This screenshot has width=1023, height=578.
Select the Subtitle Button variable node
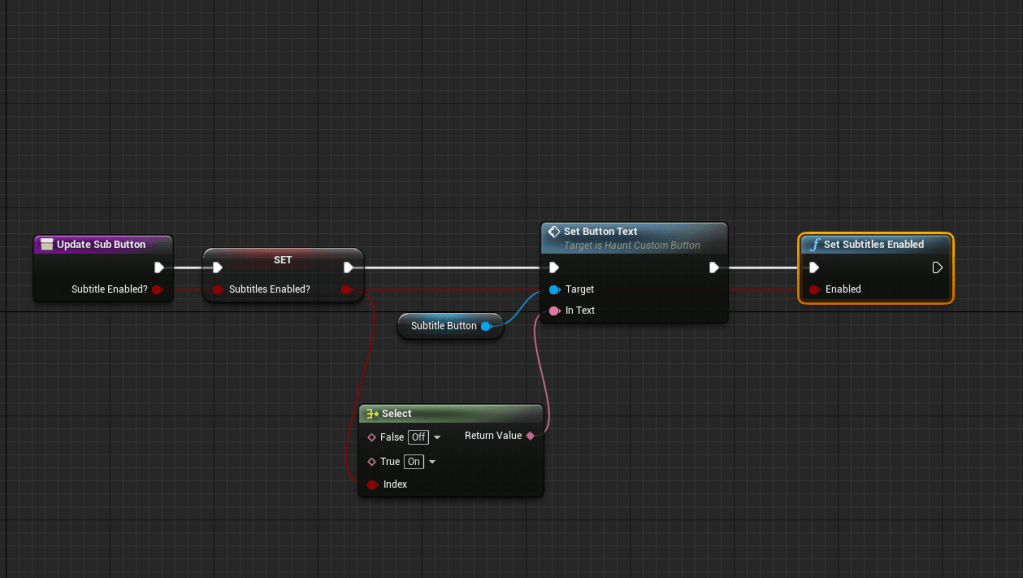(x=443, y=326)
